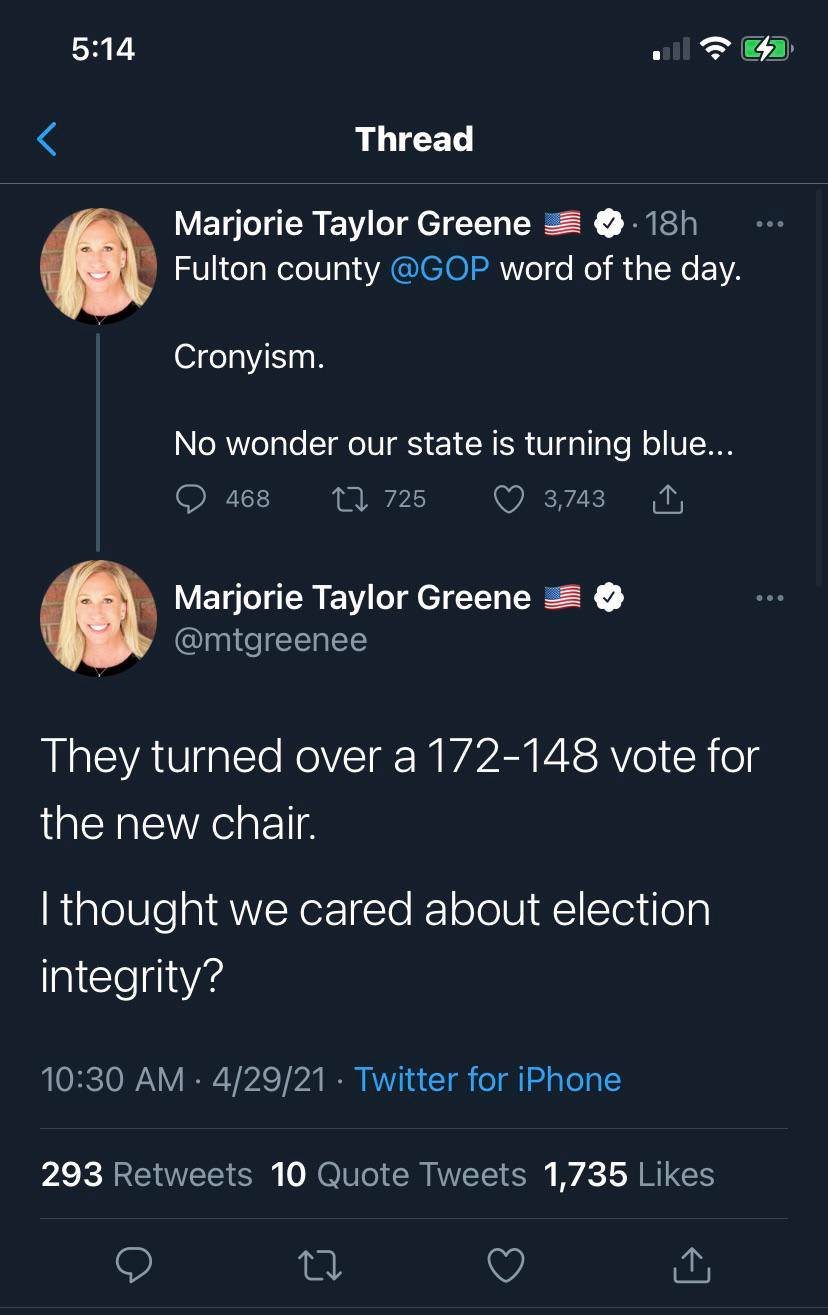Image resolution: width=828 pixels, height=1315 pixels.
Task: Share the election integrity tweet
Action: [x=690, y=1264]
